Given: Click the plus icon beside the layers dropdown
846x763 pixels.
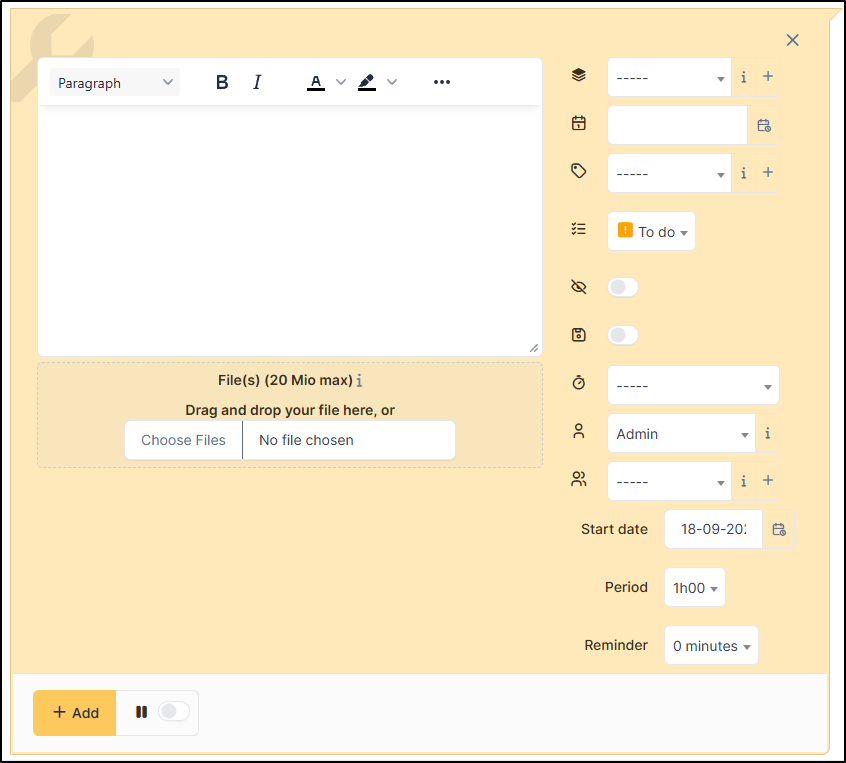Looking at the screenshot, I should tap(768, 77).
